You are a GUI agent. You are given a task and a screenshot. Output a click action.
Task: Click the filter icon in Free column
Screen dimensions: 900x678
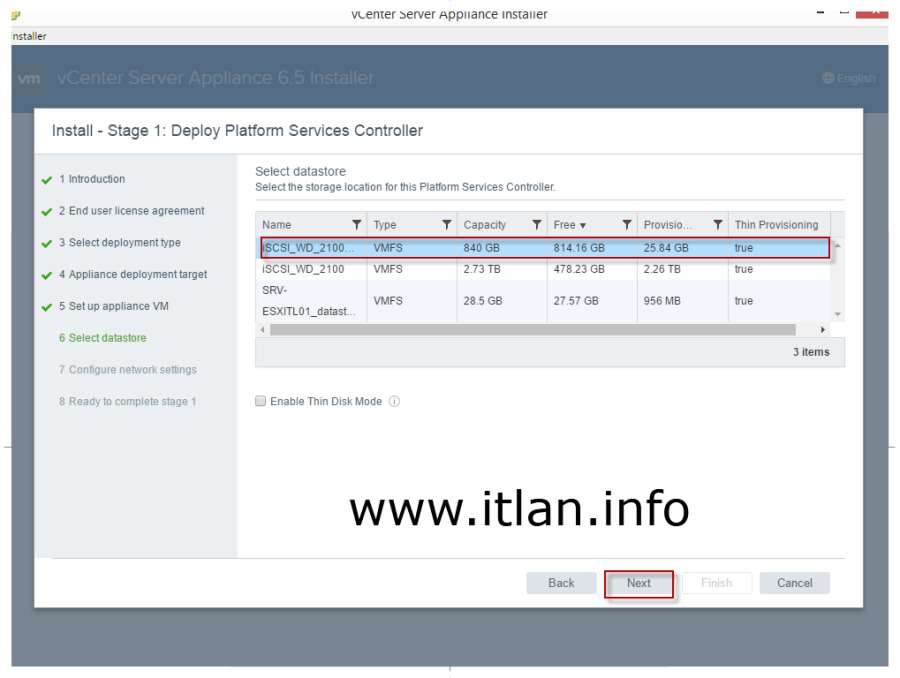627,225
